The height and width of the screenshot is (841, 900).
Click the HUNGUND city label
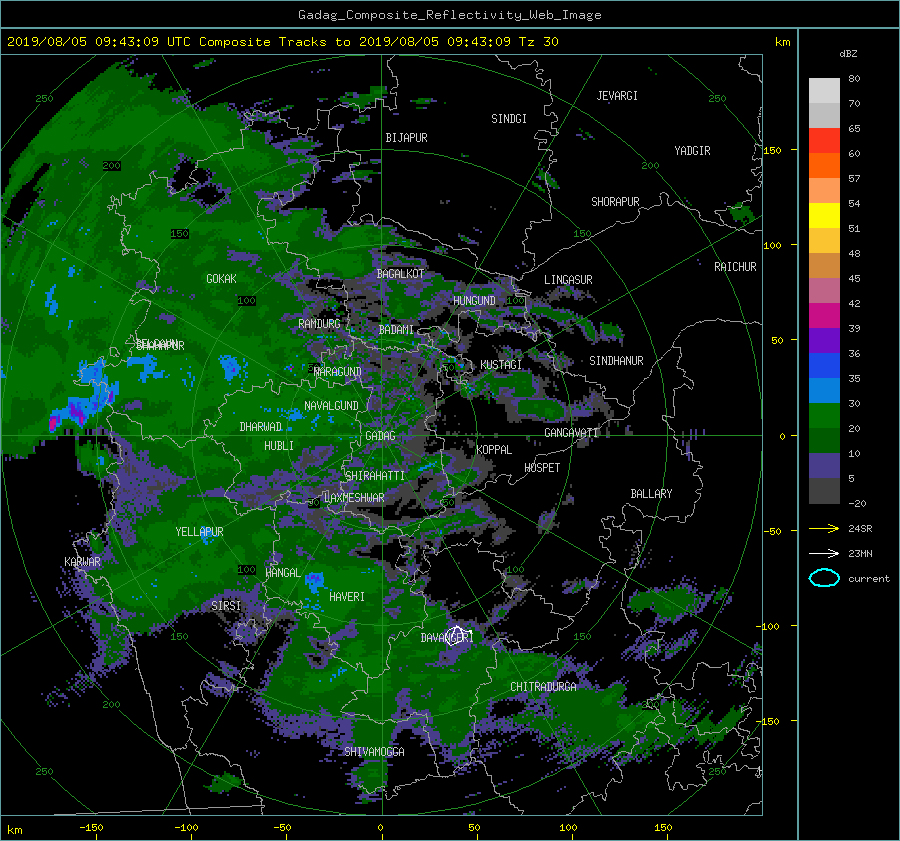474,301
